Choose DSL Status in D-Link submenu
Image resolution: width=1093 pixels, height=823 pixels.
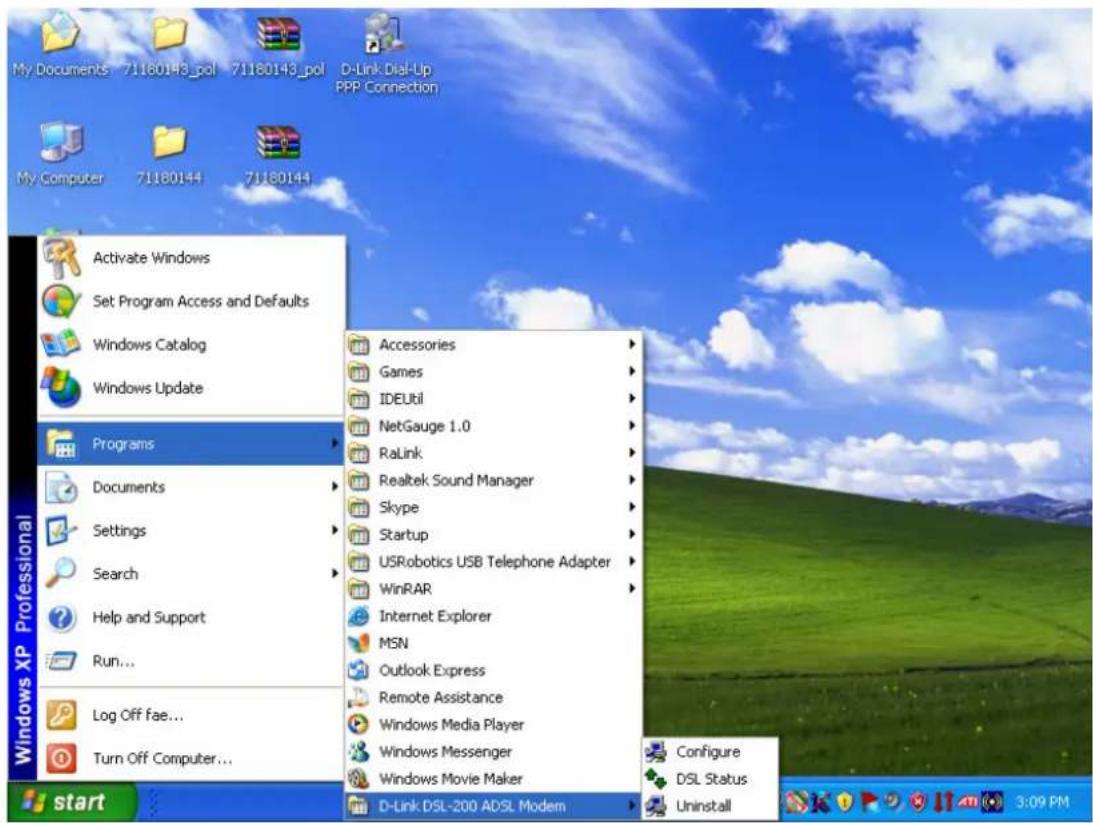pyautogui.click(x=710, y=778)
